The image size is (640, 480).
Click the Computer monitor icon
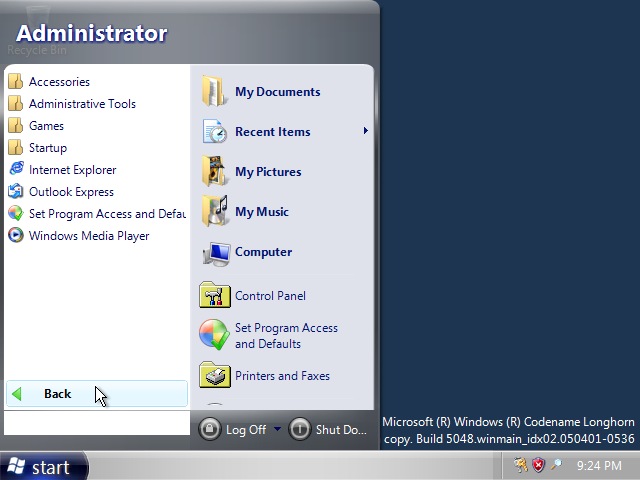pyautogui.click(x=217, y=253)
